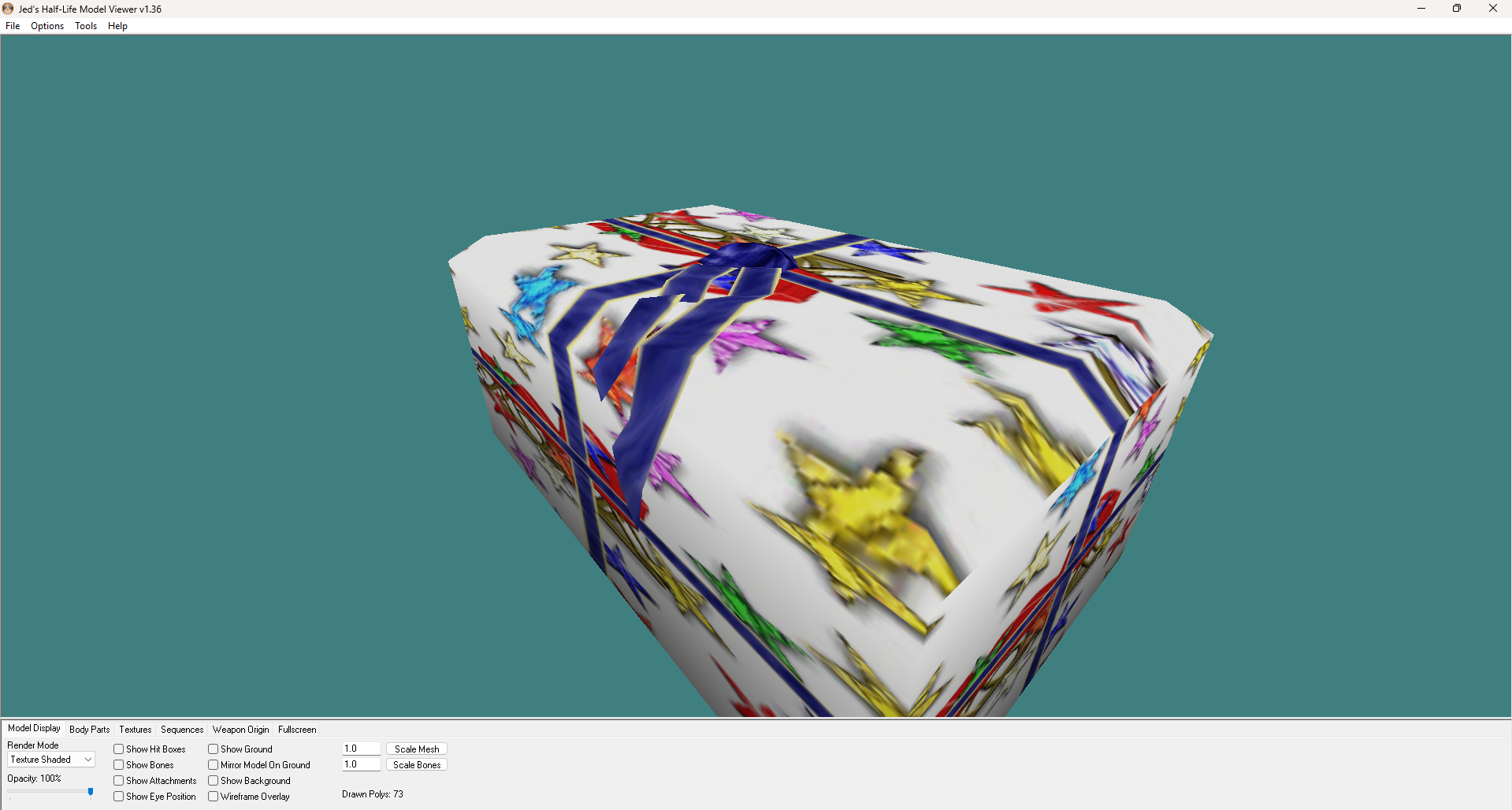Open the Tools menu
1512x810 pixels.
click(86, 26)
